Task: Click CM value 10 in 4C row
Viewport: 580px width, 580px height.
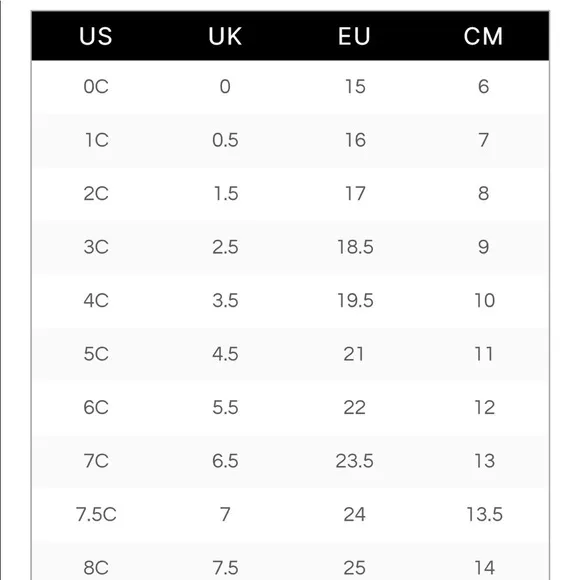Action: coord(485,300)
